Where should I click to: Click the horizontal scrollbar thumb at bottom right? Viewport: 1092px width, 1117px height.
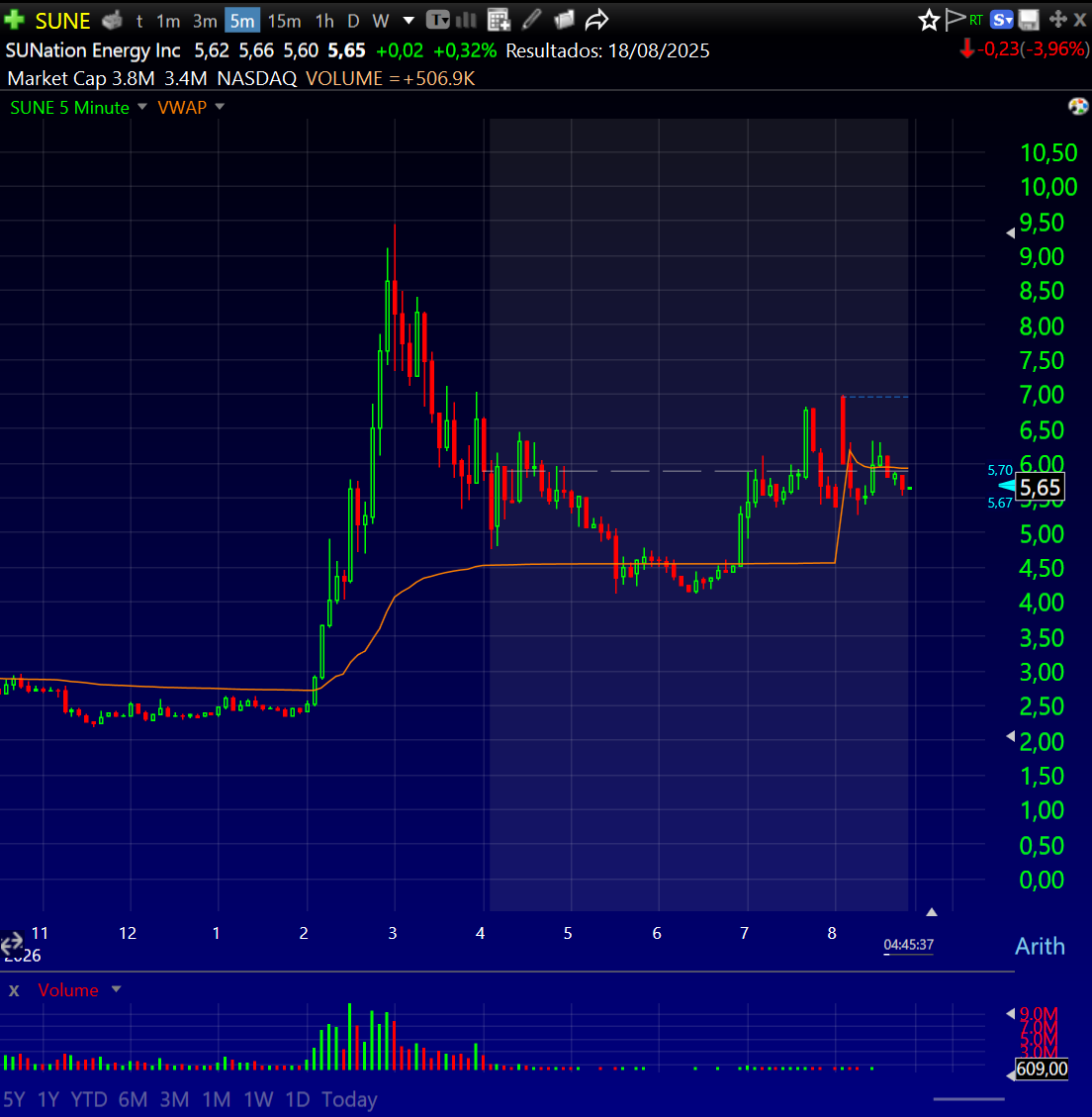click(x=968, y=1099)
